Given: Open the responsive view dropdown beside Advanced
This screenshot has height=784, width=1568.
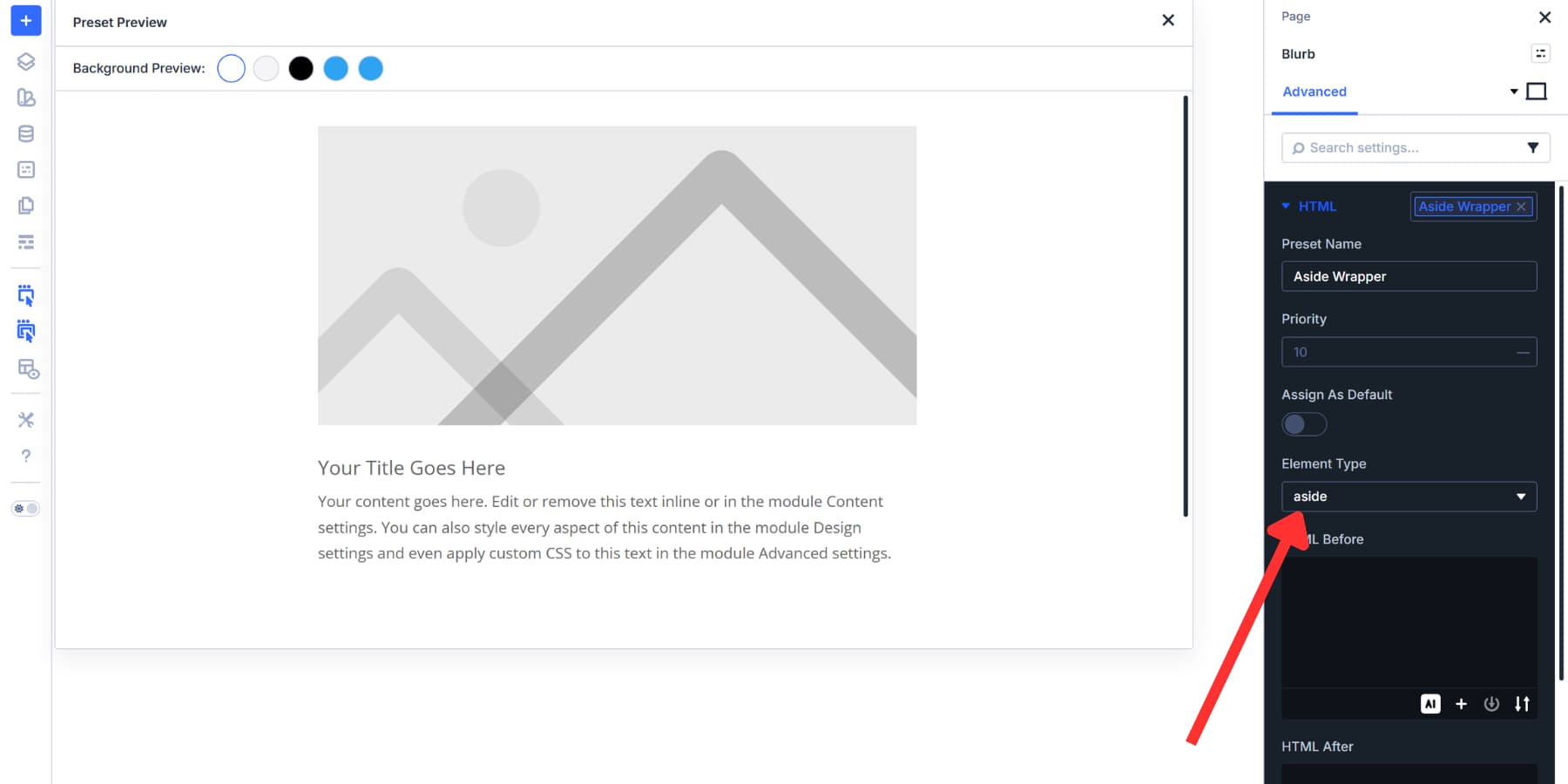Looking at the screenshot, I should point(1513,91).
